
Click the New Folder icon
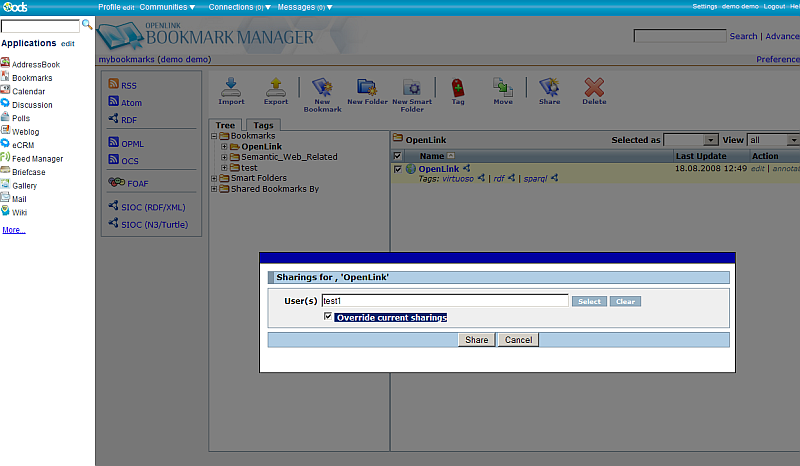(367, 88)
